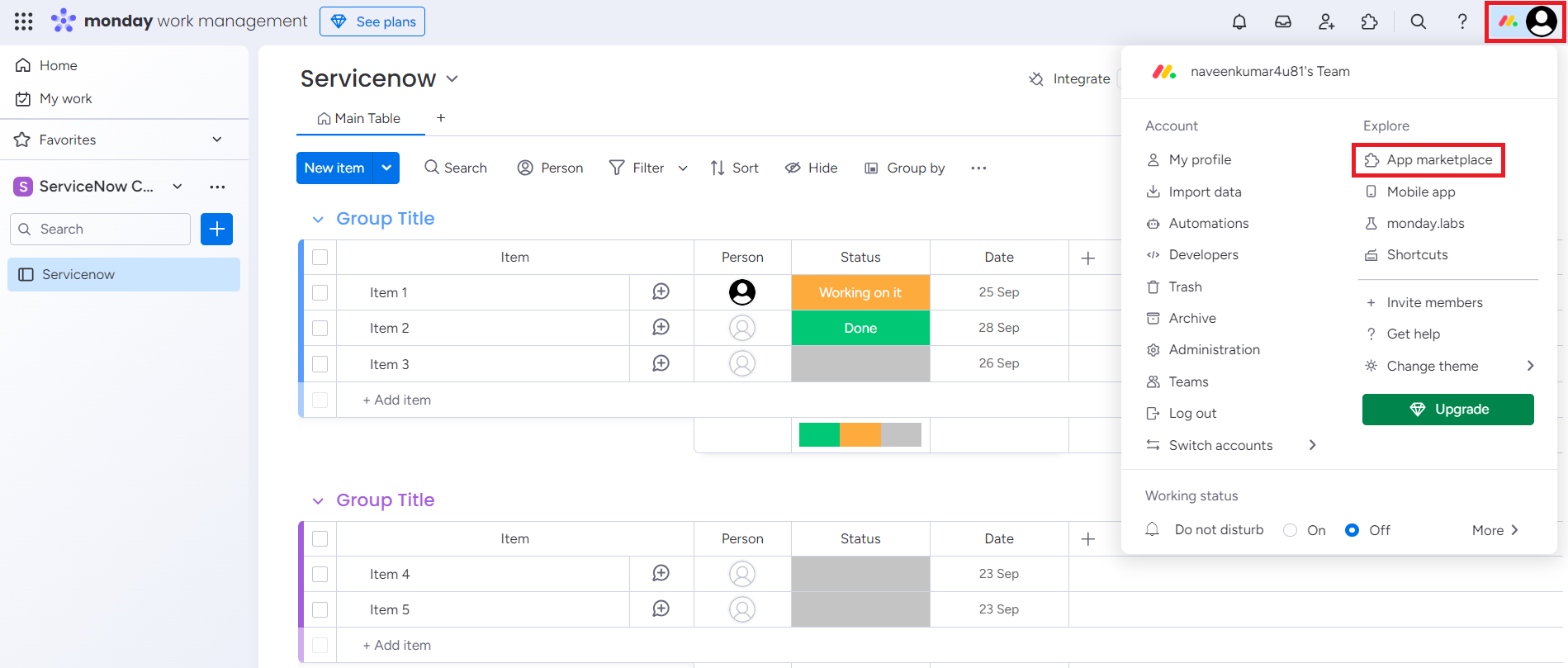Add item to first group

pos(397,400)
